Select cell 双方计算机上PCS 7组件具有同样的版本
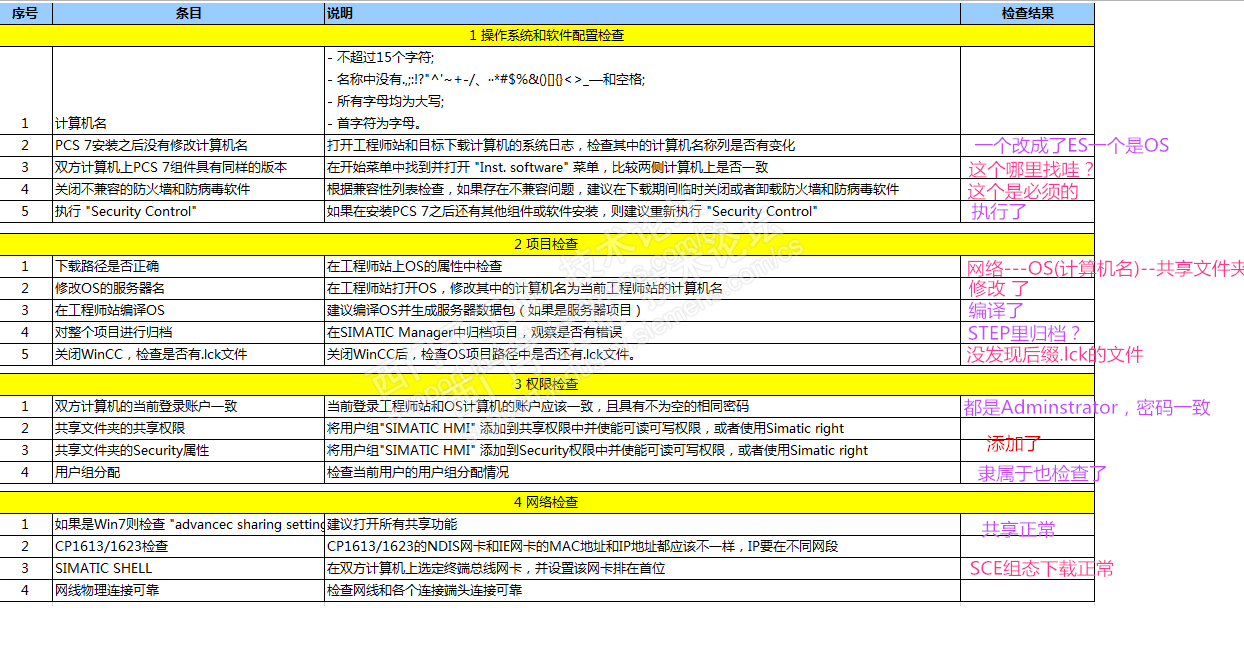 click(x=188, y=167)
